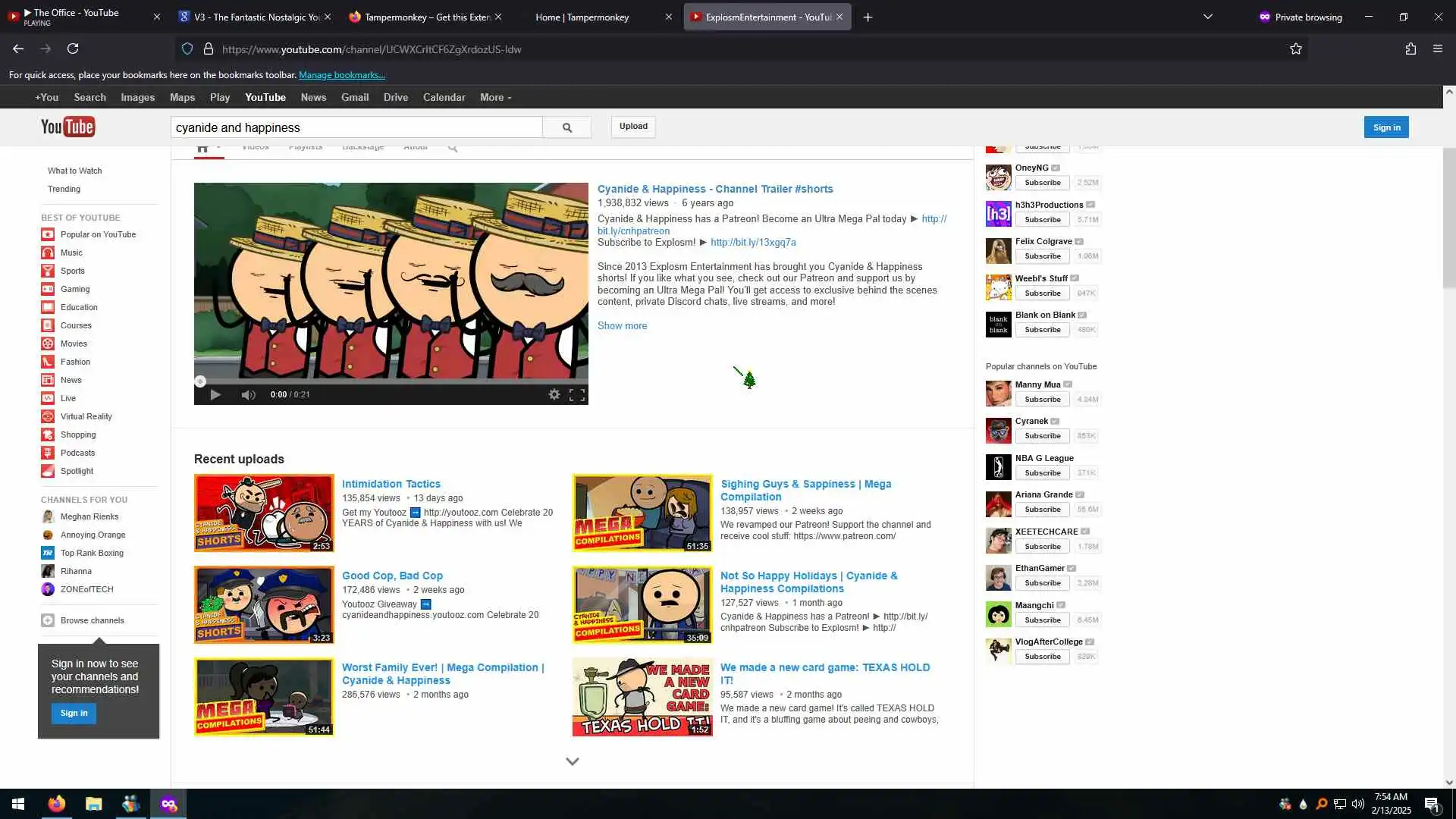Open Gmail from the top navigation bar
This screenshot has height=819, width=1456.
pyautogui.click(x=354, y=98)
